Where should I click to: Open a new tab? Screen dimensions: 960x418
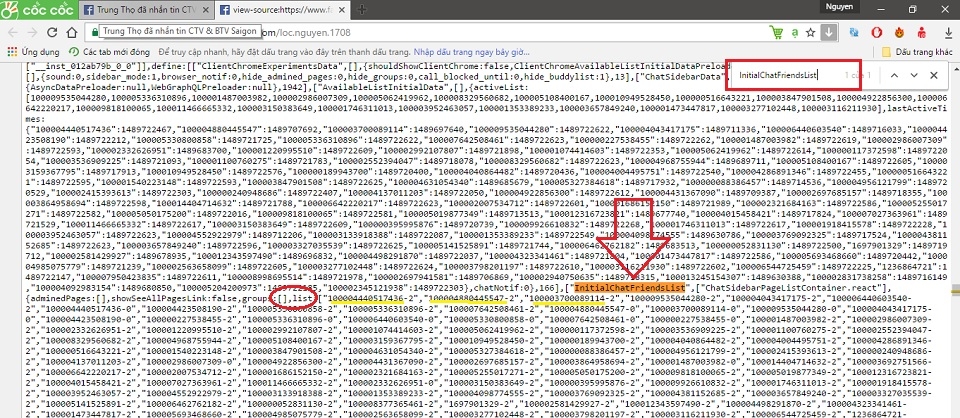click(362, 9)
